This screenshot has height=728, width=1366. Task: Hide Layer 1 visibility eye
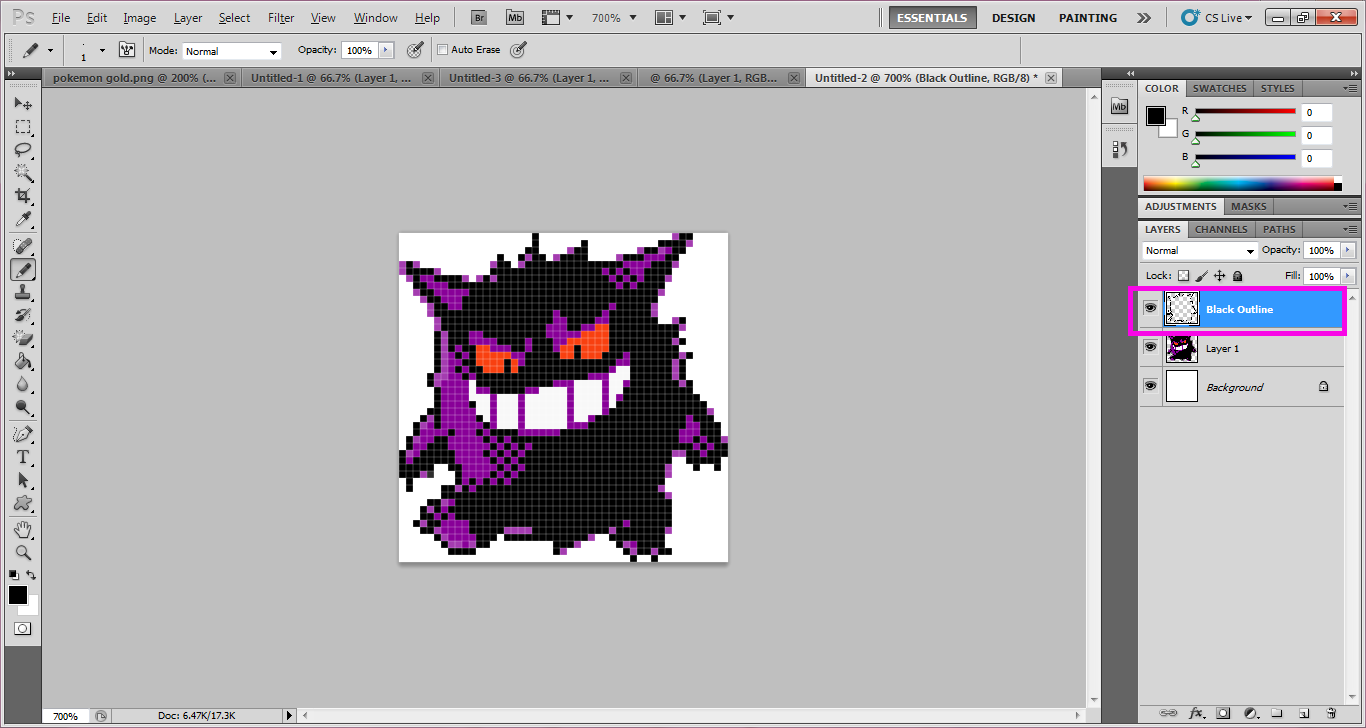click(1151, 346)
